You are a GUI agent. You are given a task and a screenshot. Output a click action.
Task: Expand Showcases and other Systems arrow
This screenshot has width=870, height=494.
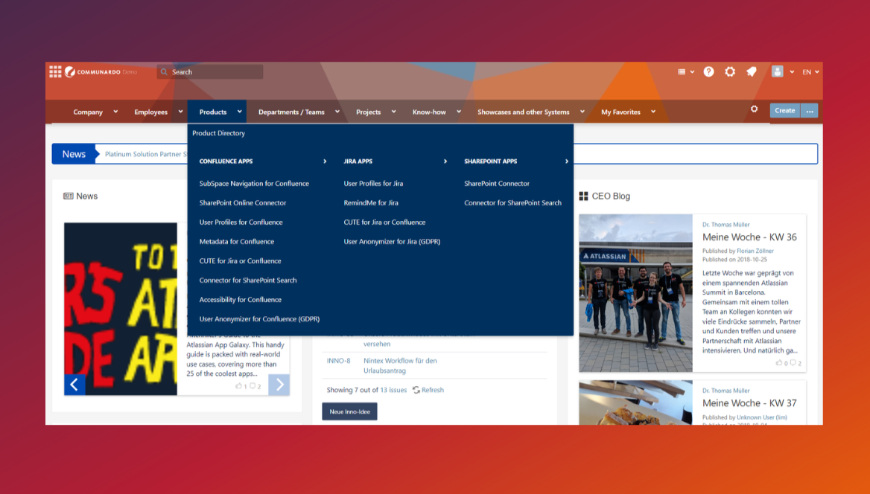point(582,112)
